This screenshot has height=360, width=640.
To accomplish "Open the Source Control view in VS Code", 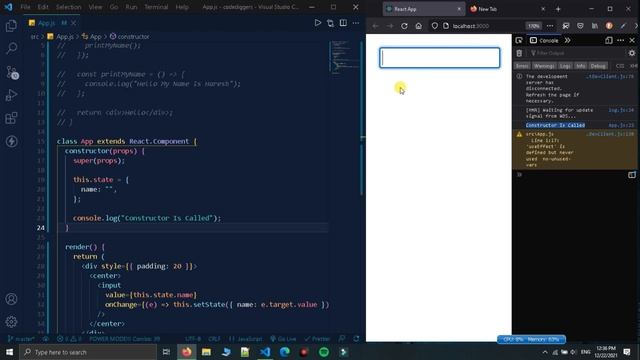I will click(x=11, y=72).
